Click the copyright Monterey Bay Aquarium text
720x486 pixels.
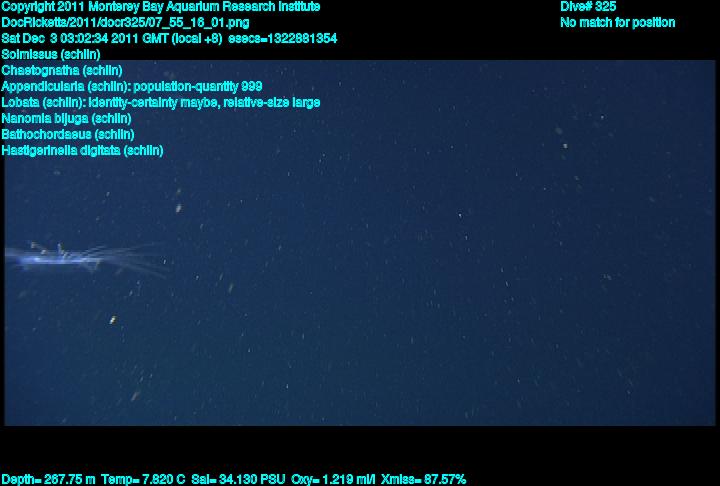click(161, 7)
